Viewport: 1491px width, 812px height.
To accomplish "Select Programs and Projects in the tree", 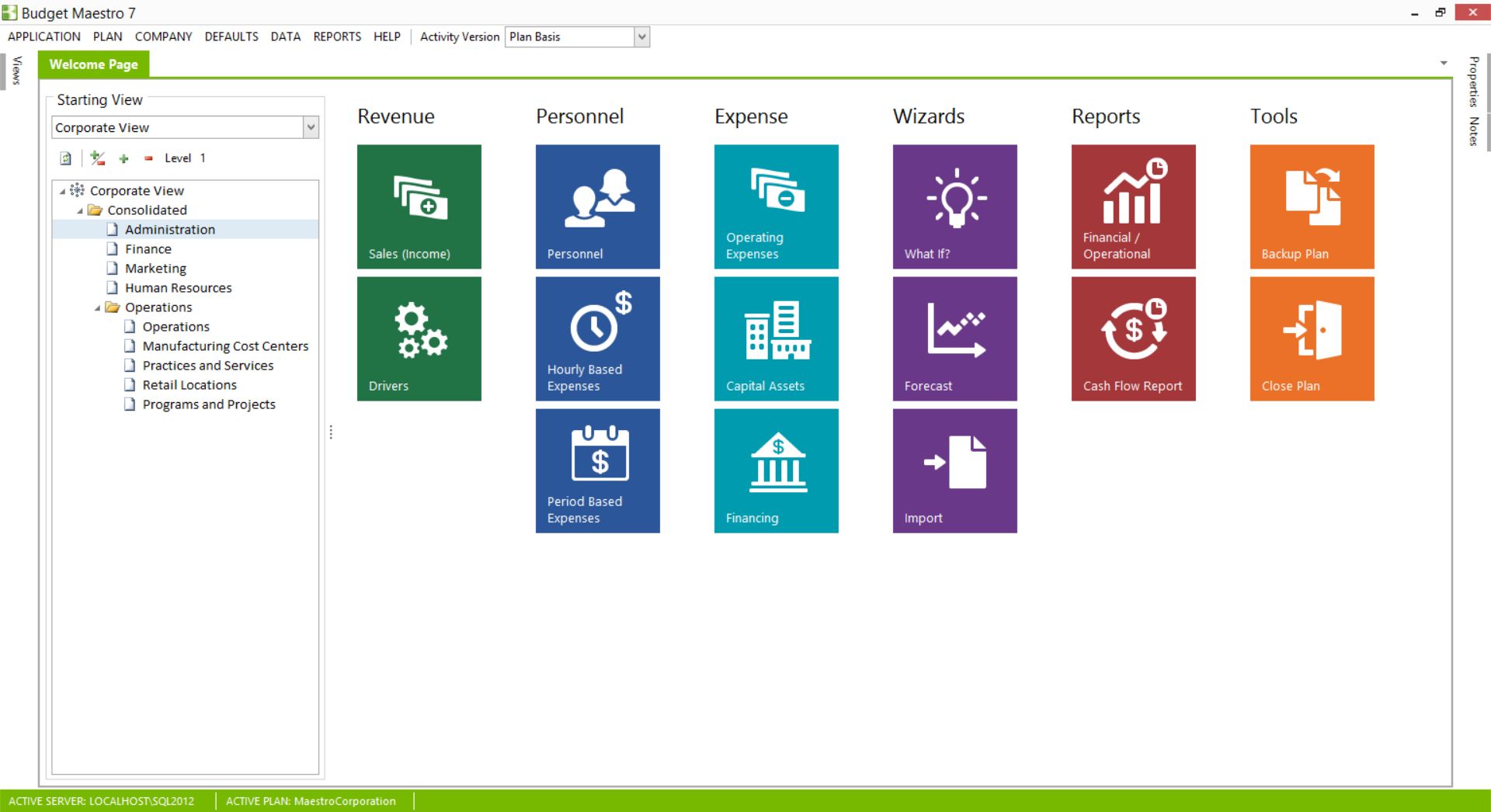I will (209, 404).
